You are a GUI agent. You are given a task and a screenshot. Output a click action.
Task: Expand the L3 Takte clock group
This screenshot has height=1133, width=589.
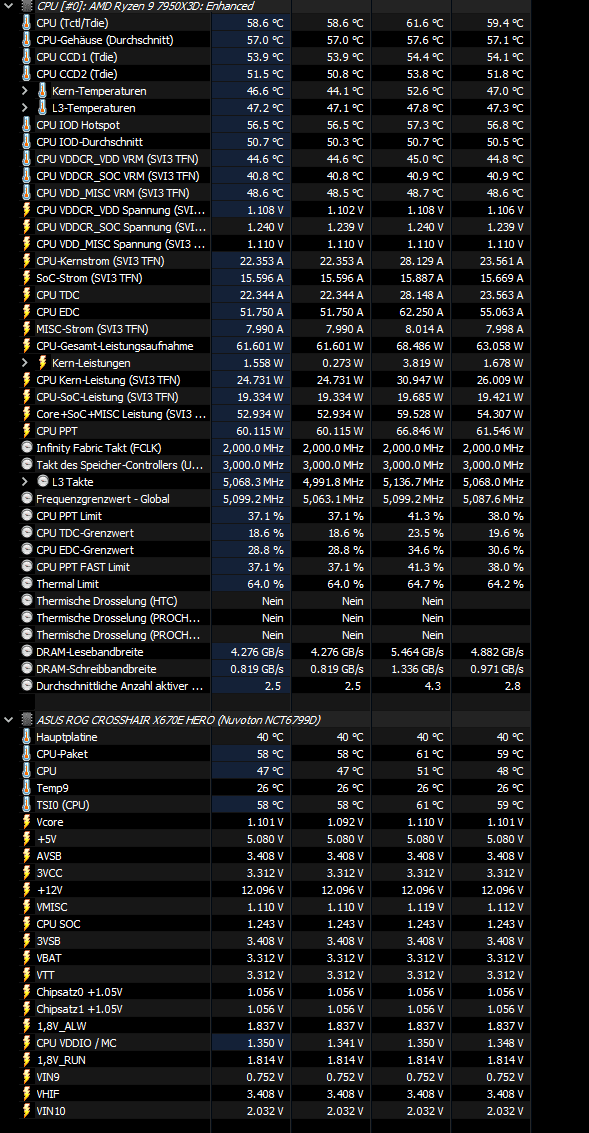pos(25,482)
